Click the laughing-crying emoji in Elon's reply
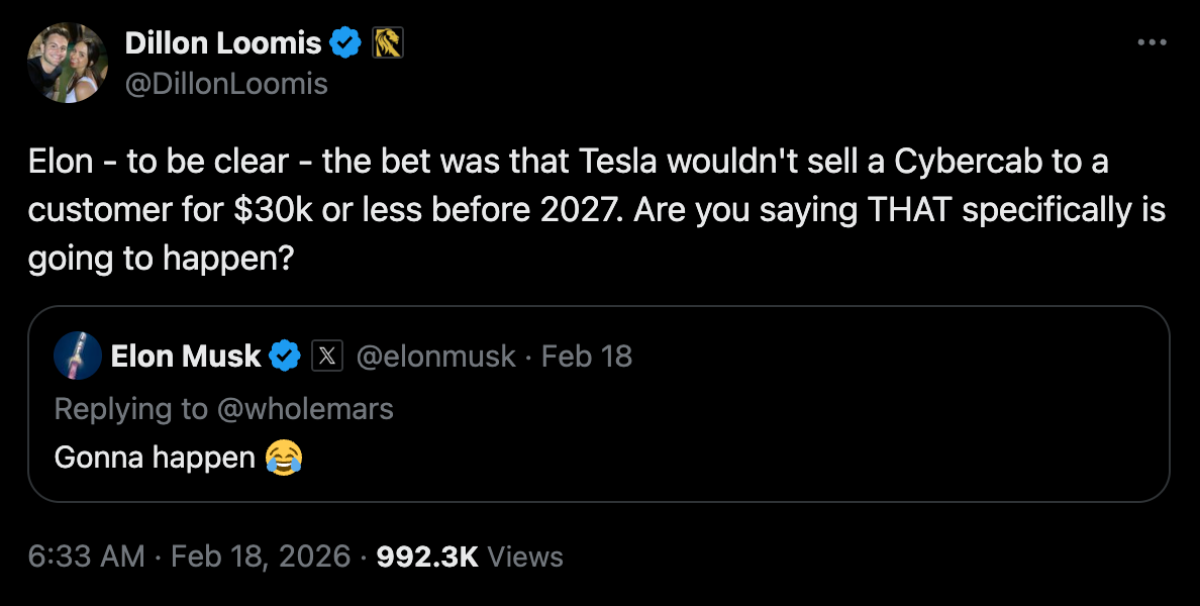The height and width of the screenshot is (606, 1200). coord(283,458)
